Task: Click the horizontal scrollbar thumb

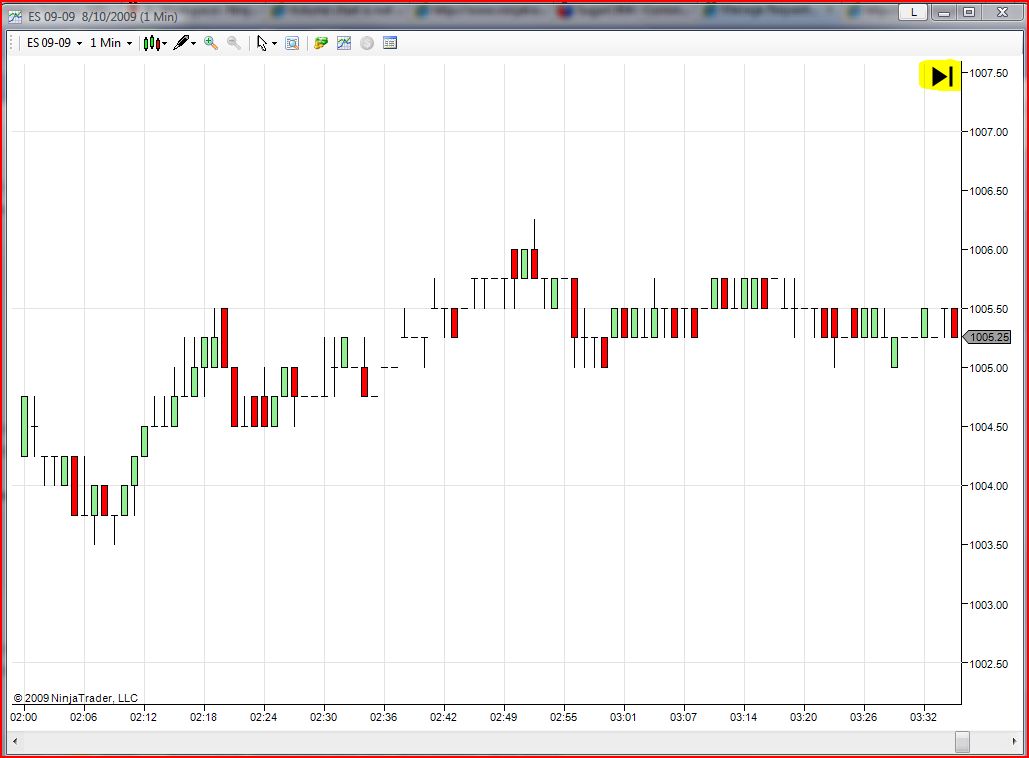Action: pyautogui.click(x=962, y=742)
